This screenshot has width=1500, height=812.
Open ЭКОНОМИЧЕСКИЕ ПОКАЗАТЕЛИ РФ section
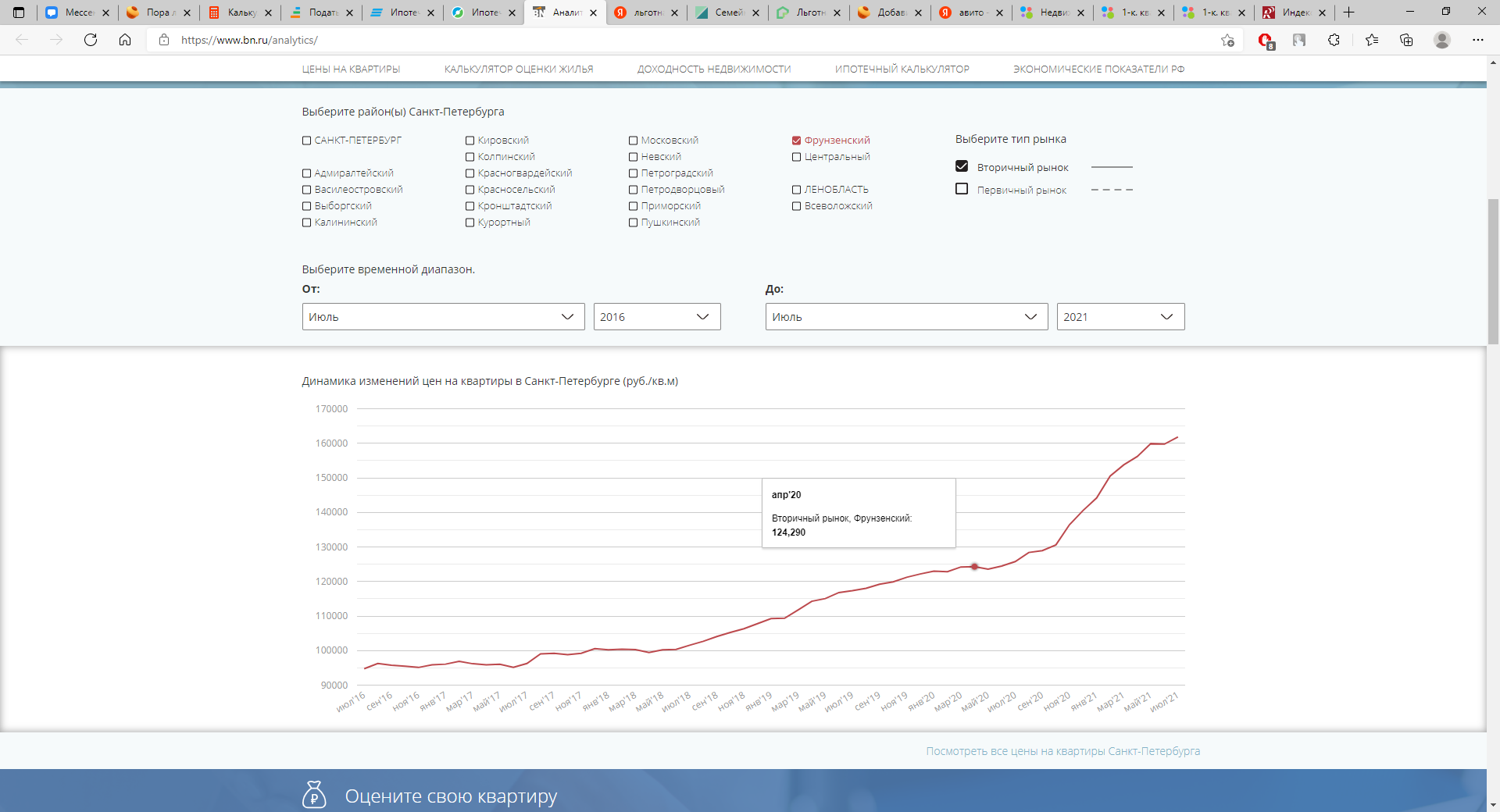[x=1099, y=69]
